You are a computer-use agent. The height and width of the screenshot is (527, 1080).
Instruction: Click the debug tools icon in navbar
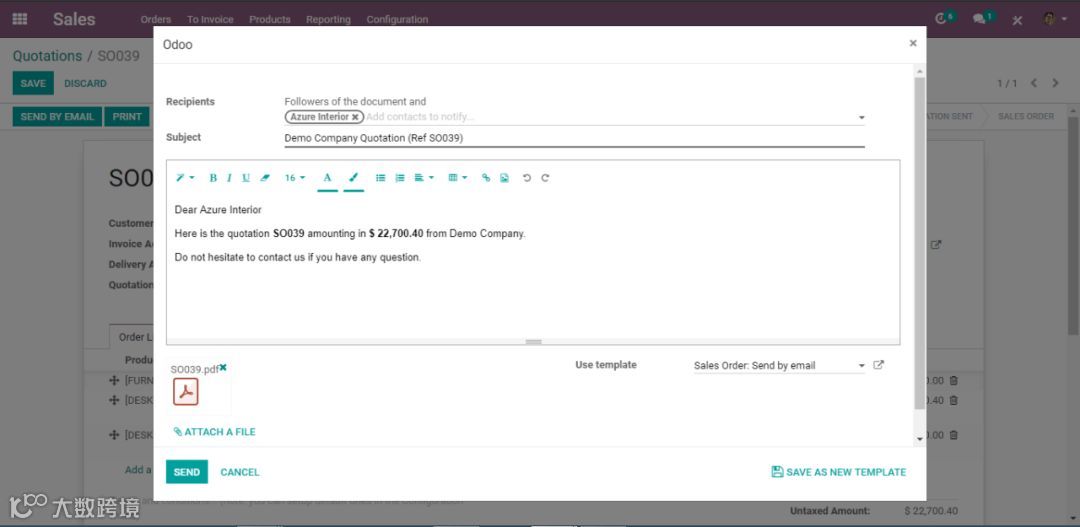tap(1017, 19)
